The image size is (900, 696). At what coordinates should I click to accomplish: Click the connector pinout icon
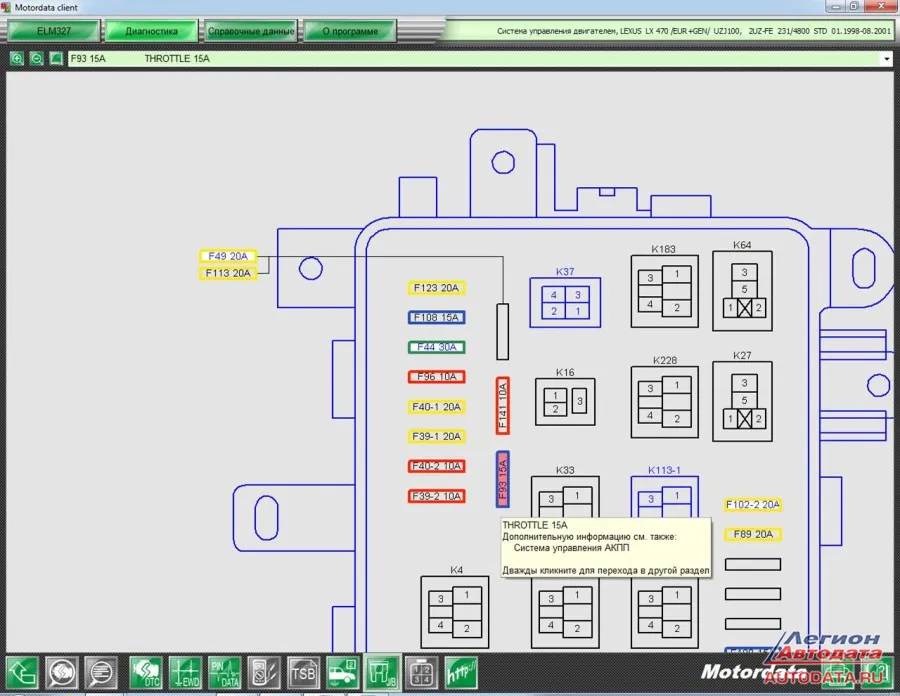(422, 672)
